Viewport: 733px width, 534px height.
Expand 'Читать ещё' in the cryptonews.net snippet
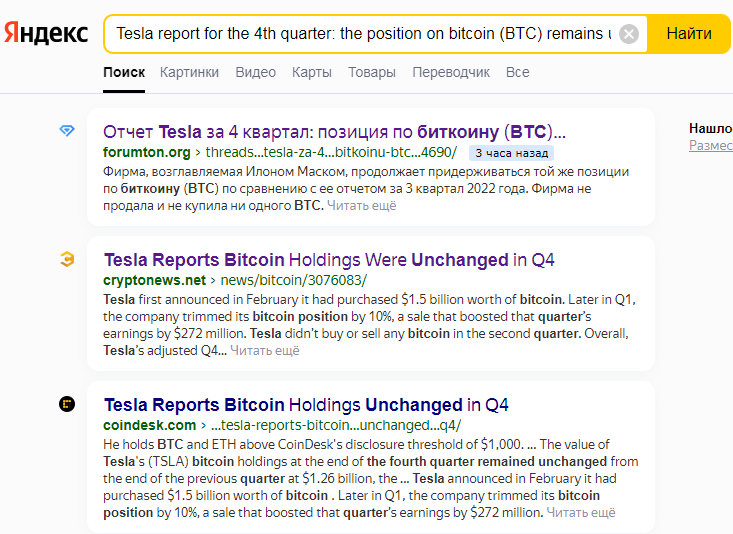[x=265, y=350]
